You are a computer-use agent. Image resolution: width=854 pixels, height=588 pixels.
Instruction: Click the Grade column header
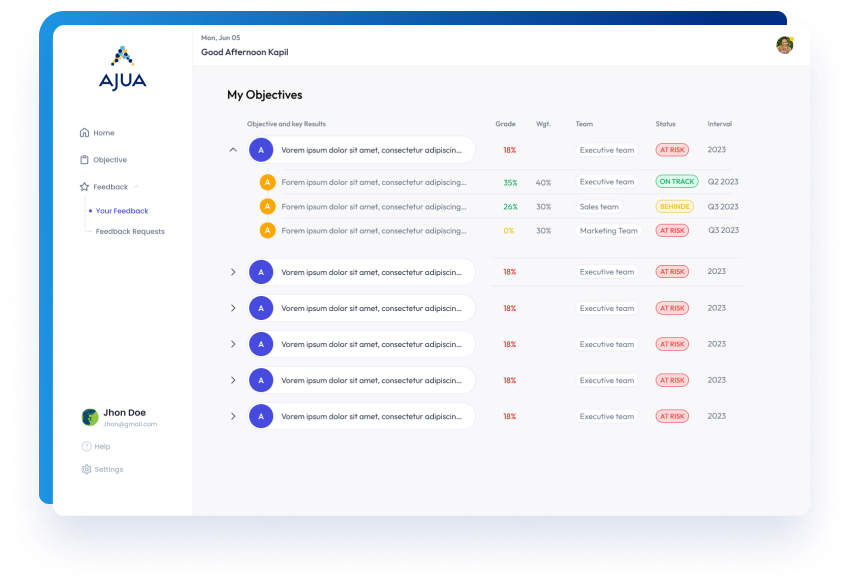pyautogui.click(x=505, y=124)
